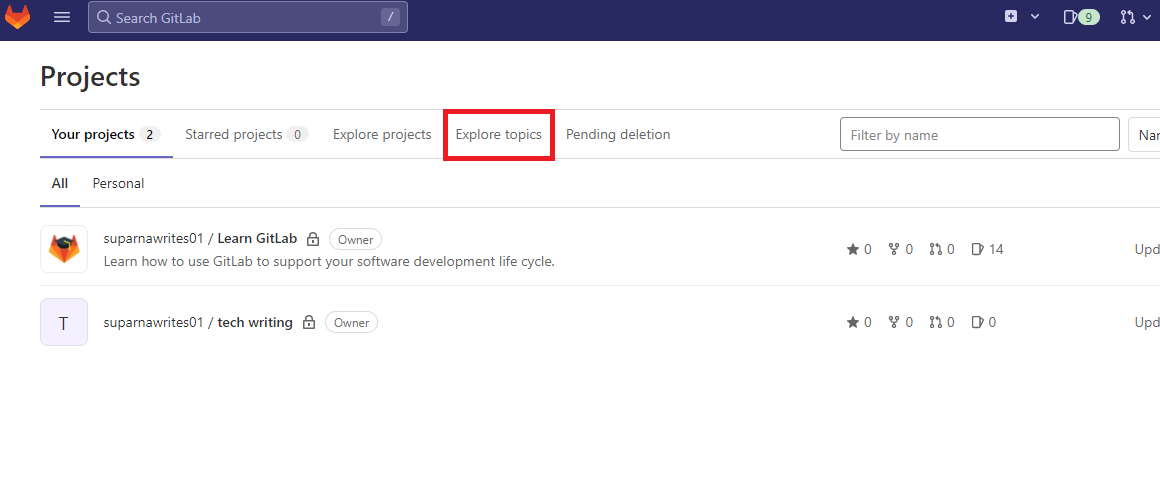Open the suparnawrites01 / tech writing link

click(198, 322)
